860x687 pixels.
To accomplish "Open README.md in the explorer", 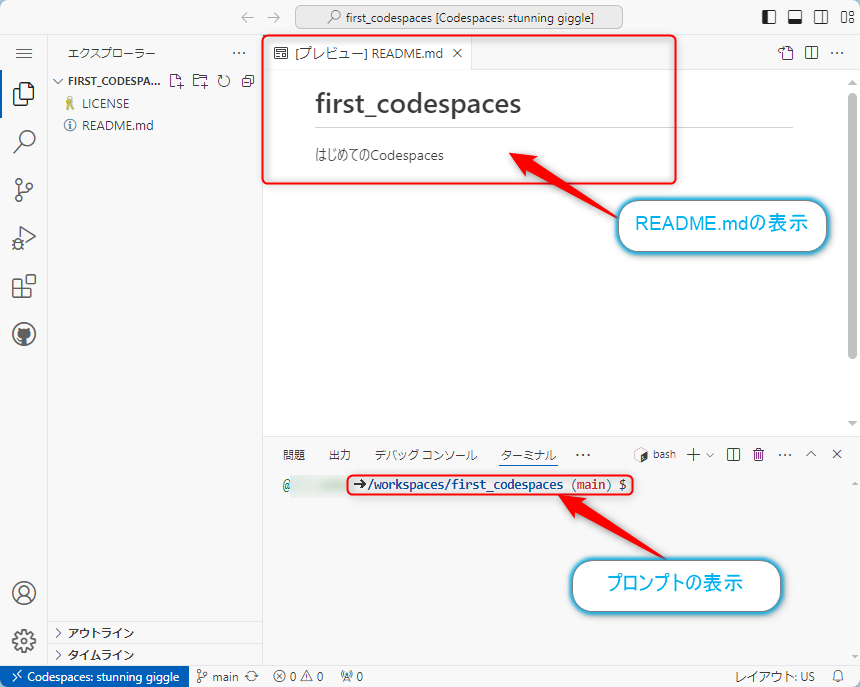I will pos(117,126).
